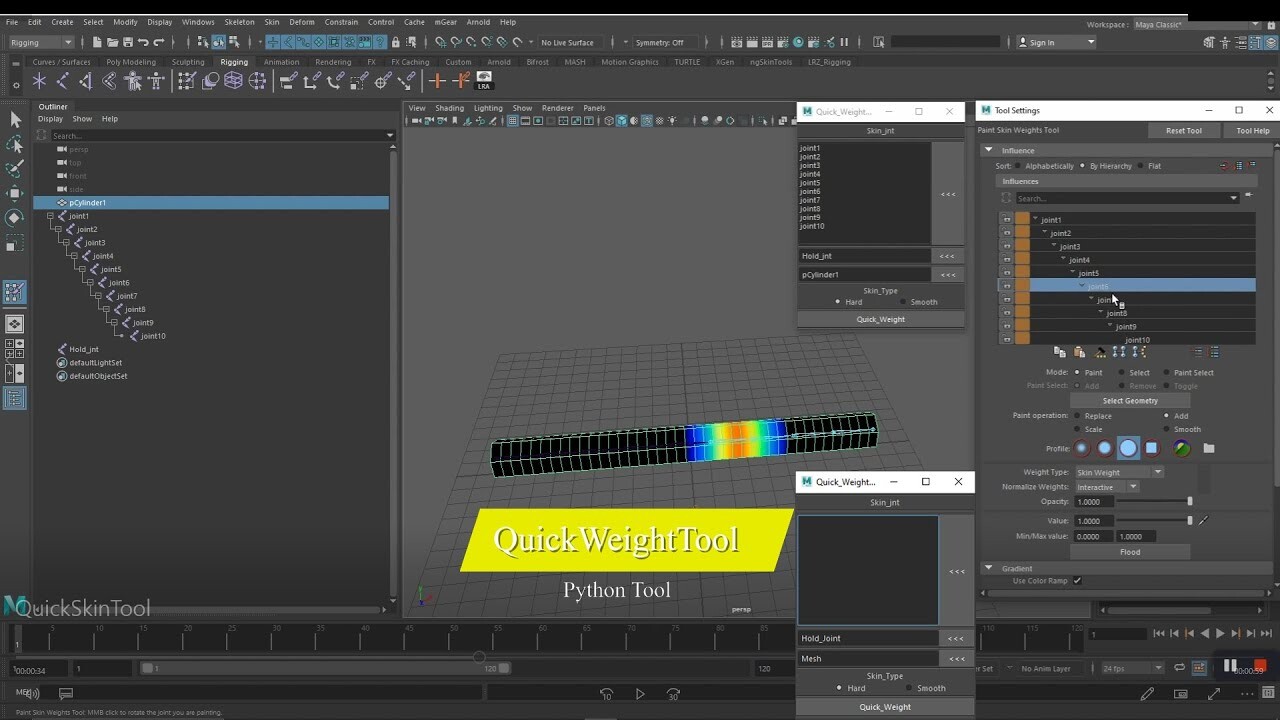Open the Skeleton menu
This screenshot has height=720, width=1280.
click(239, 21)
